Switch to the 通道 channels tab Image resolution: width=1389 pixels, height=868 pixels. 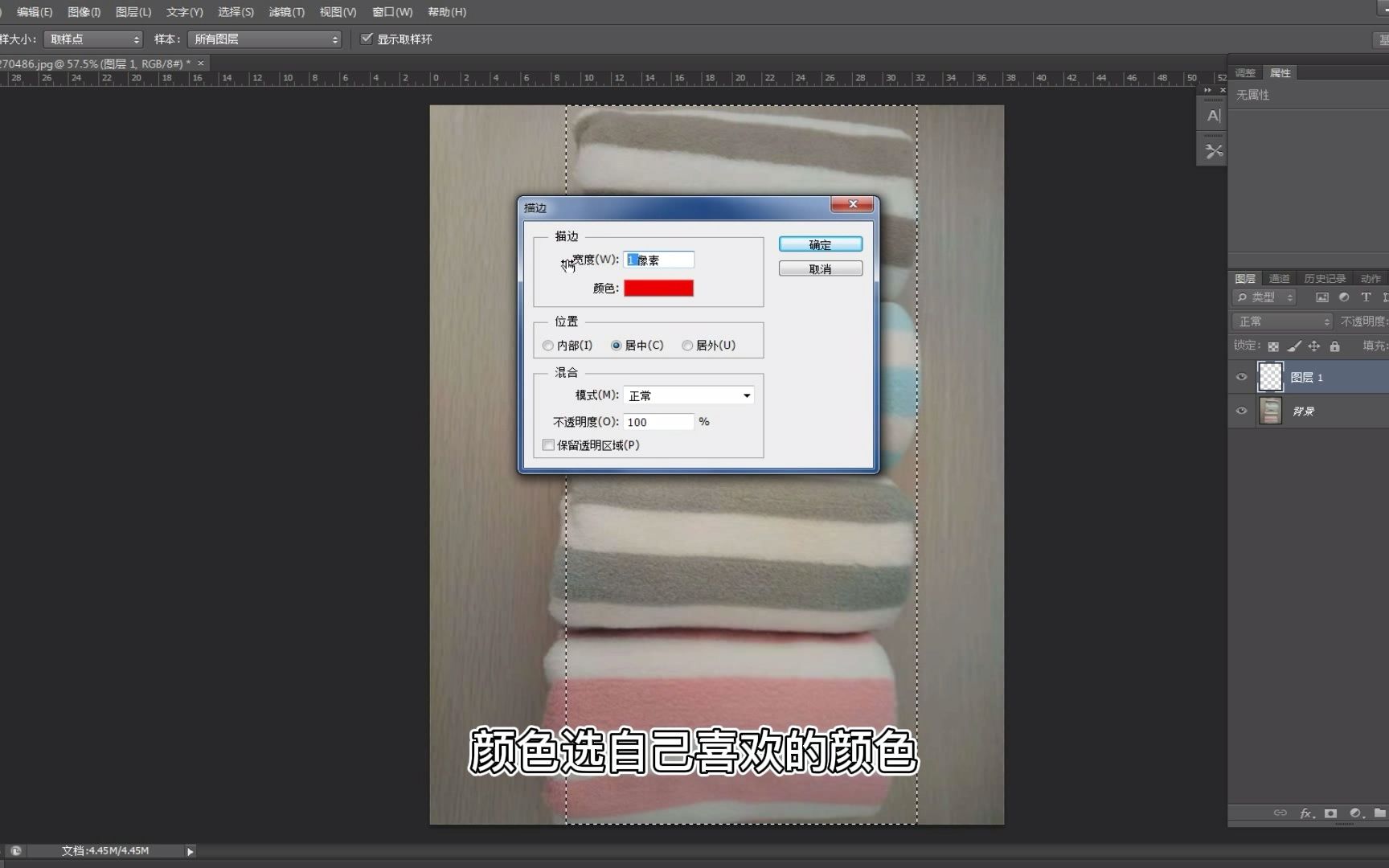click(1280, 278)
